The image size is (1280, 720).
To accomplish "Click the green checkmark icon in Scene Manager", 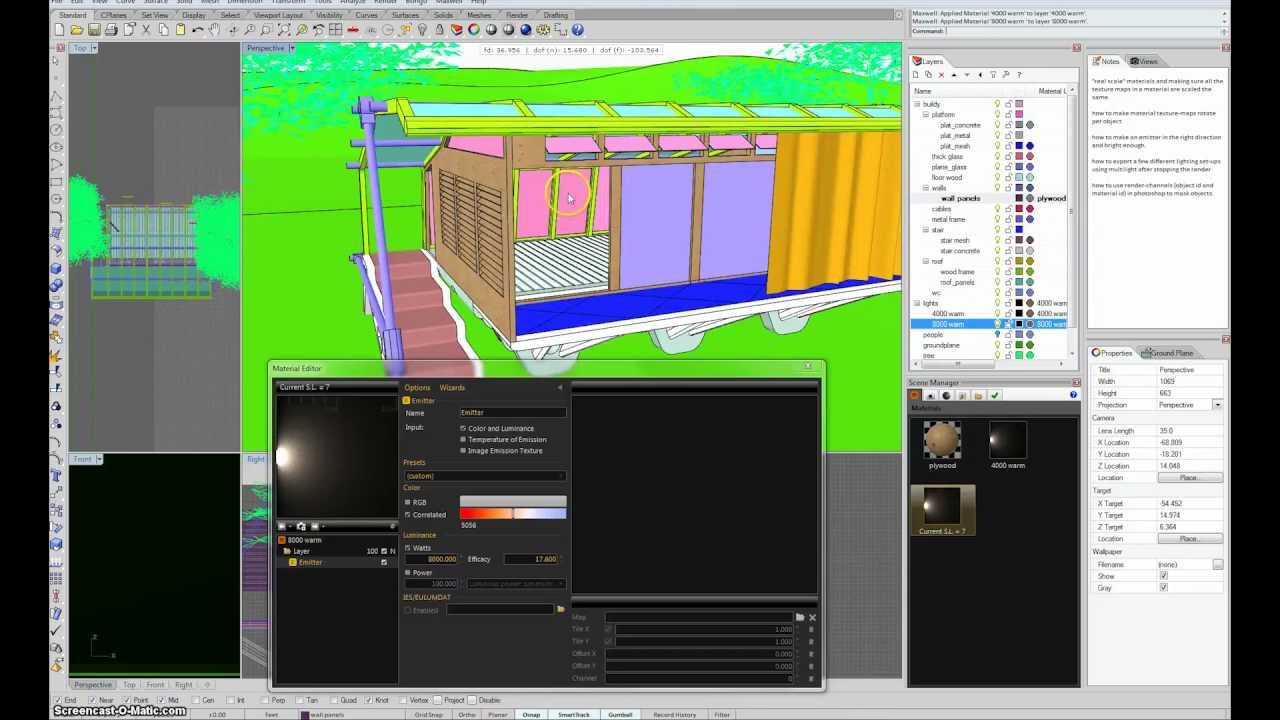I will pyautogui.click(x=995, y=395).
